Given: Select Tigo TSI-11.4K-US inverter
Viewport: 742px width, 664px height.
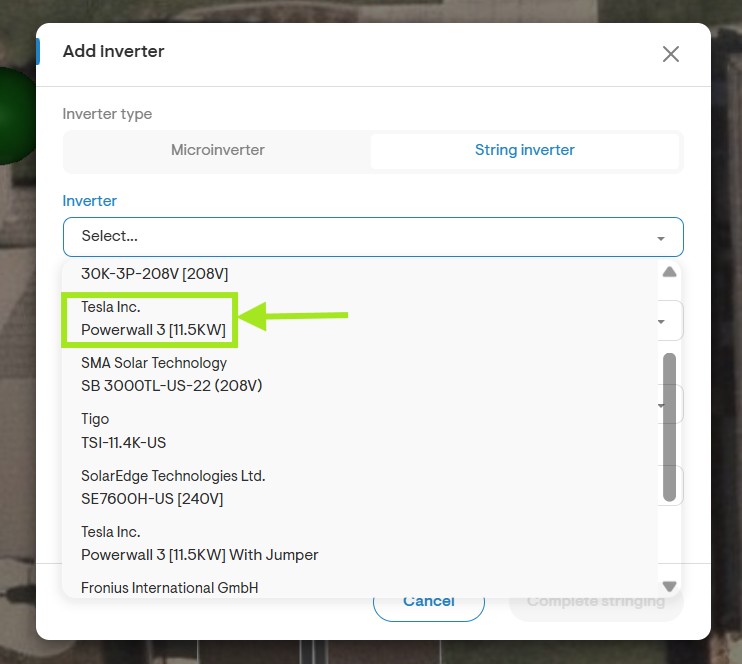Looking at the screenshot, I should (x=360, y=431).
